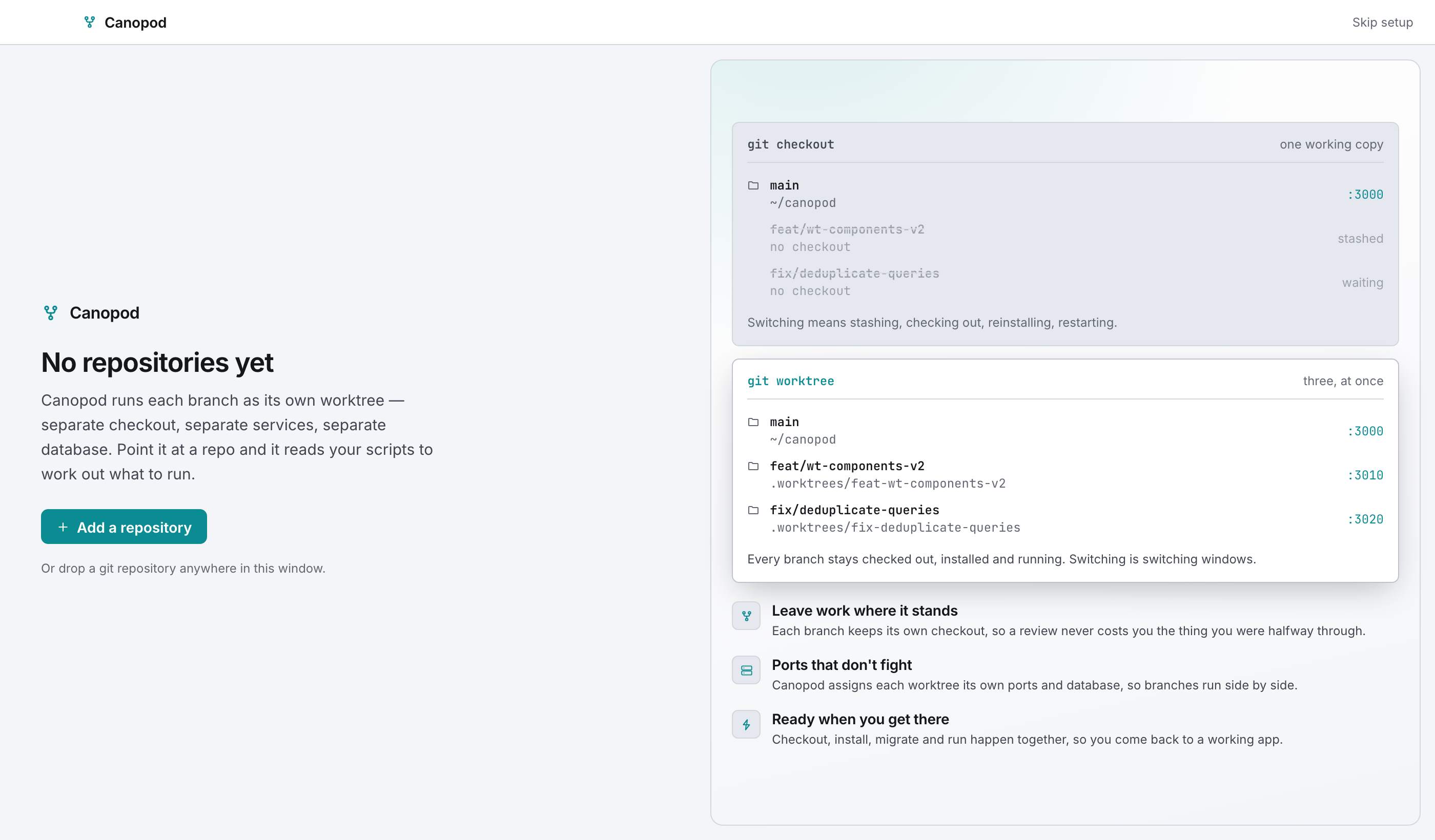Click the "Switching means stashing" caption
The height and width of the screenshot is (840, 1435).
point(932,323)
